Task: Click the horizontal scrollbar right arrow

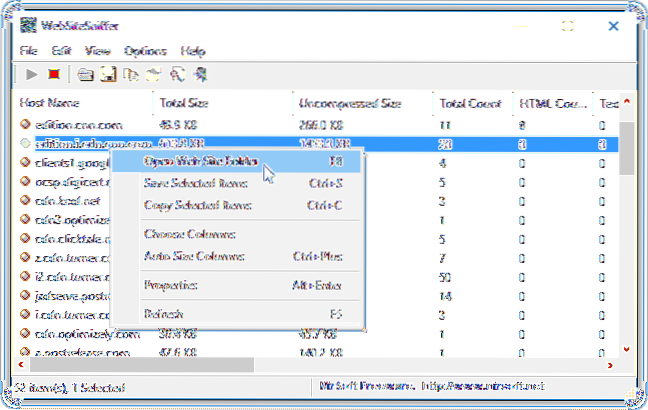Action: click(609, 363)
